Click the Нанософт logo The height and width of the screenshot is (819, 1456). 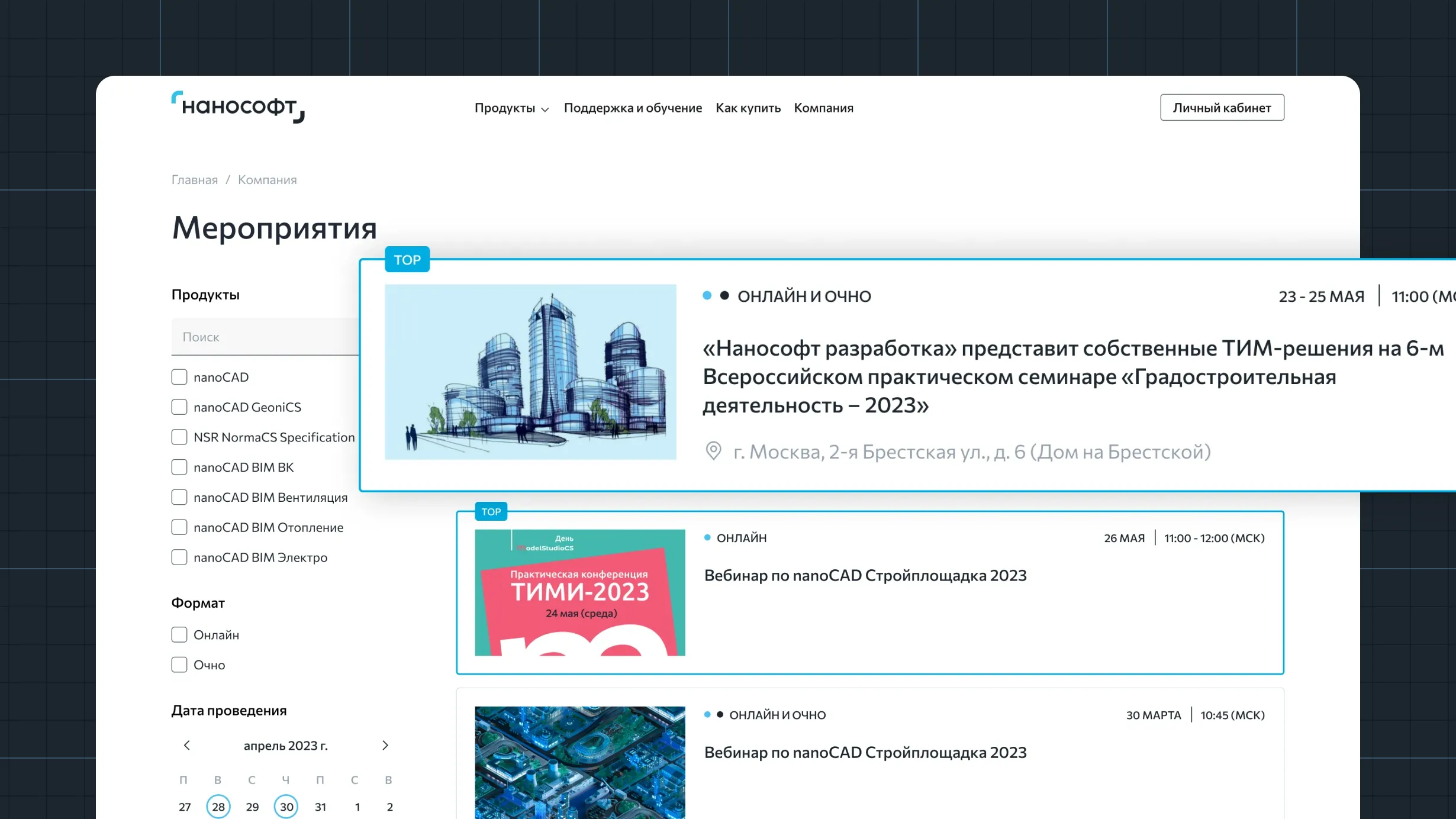click(238, 107)
